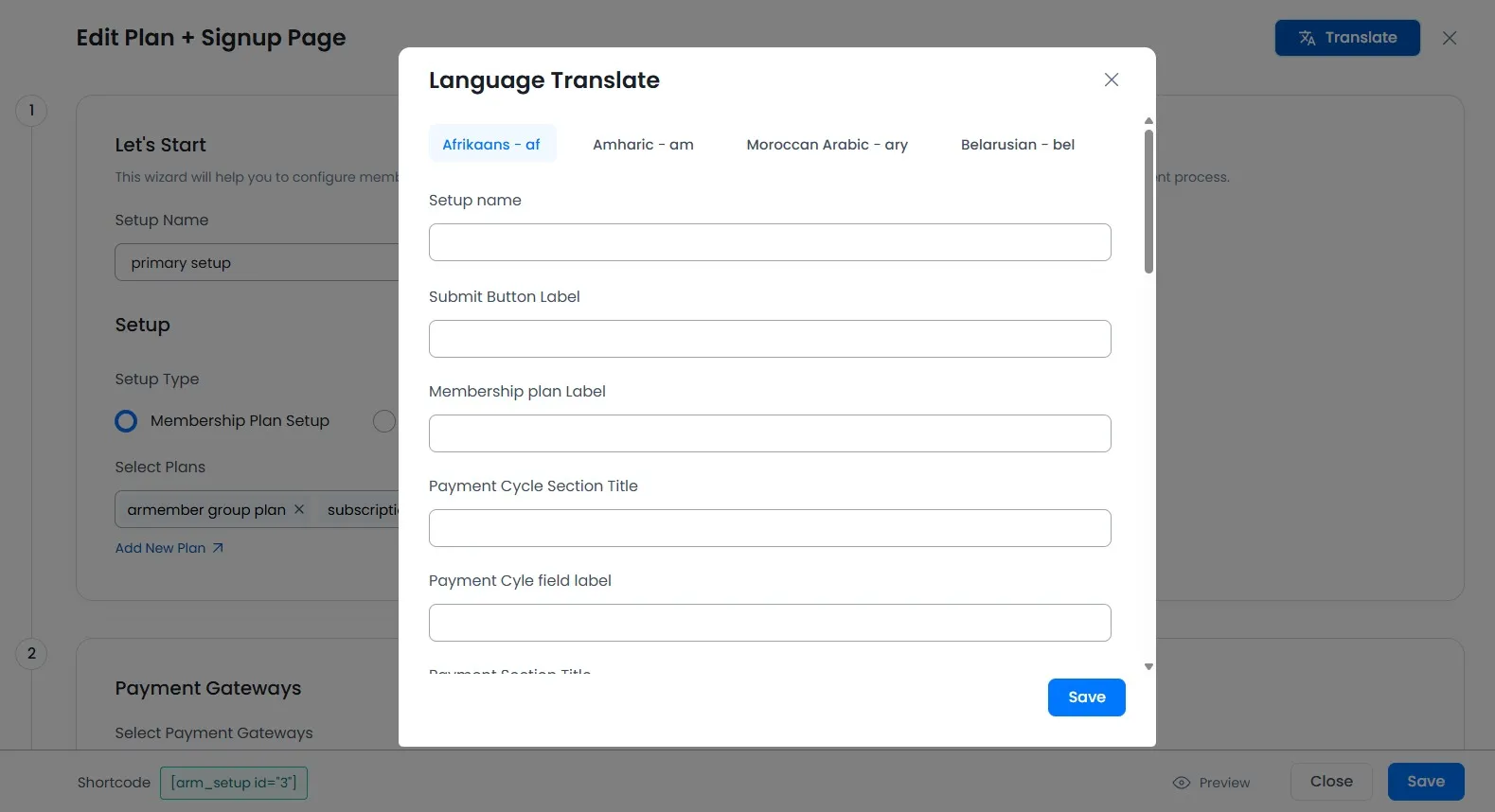Click the armember group plan tag text
1495x812 pixels.
pos(206,509)
